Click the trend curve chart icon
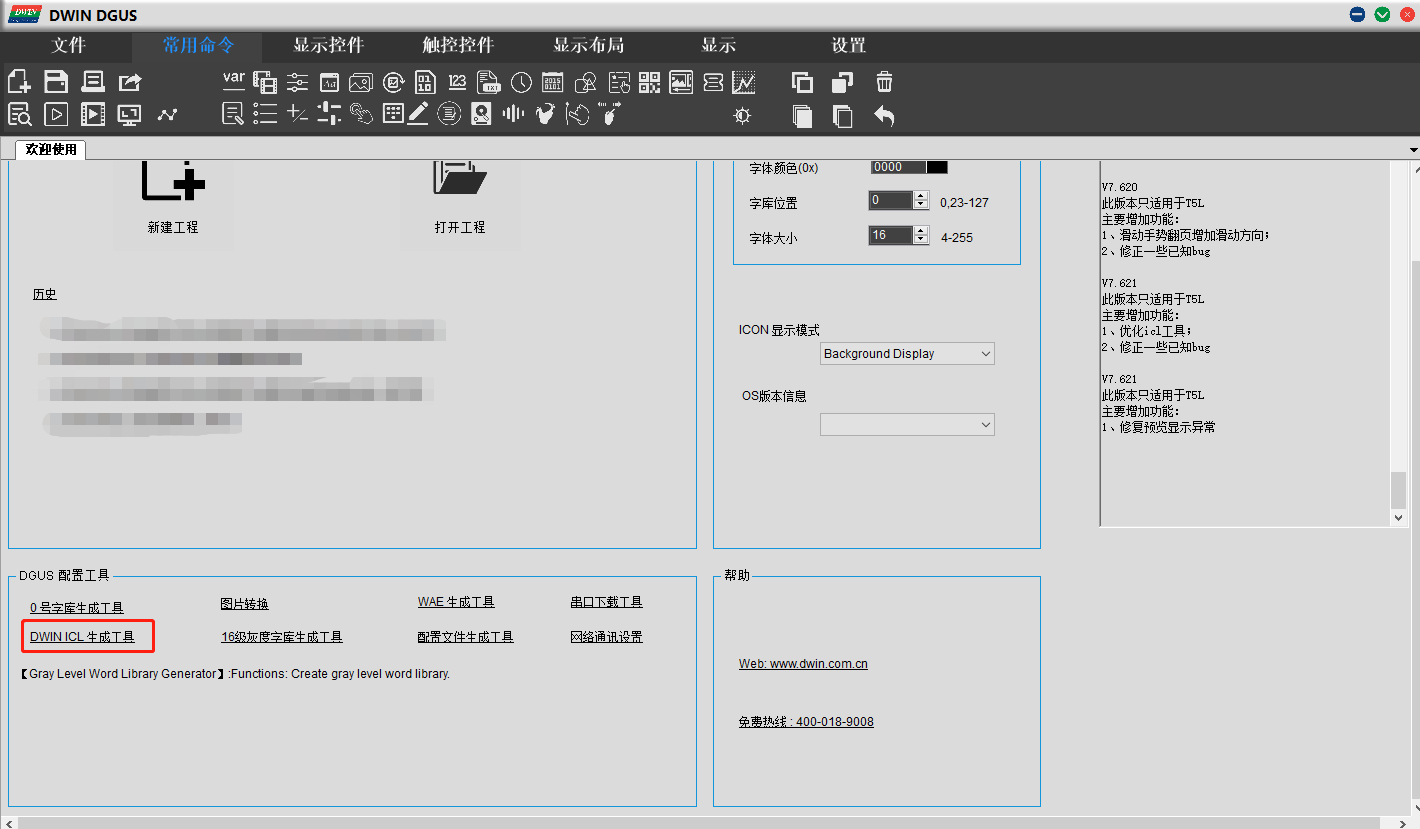The width and height of the screenshot is (1420, 829). coord(744,82)
